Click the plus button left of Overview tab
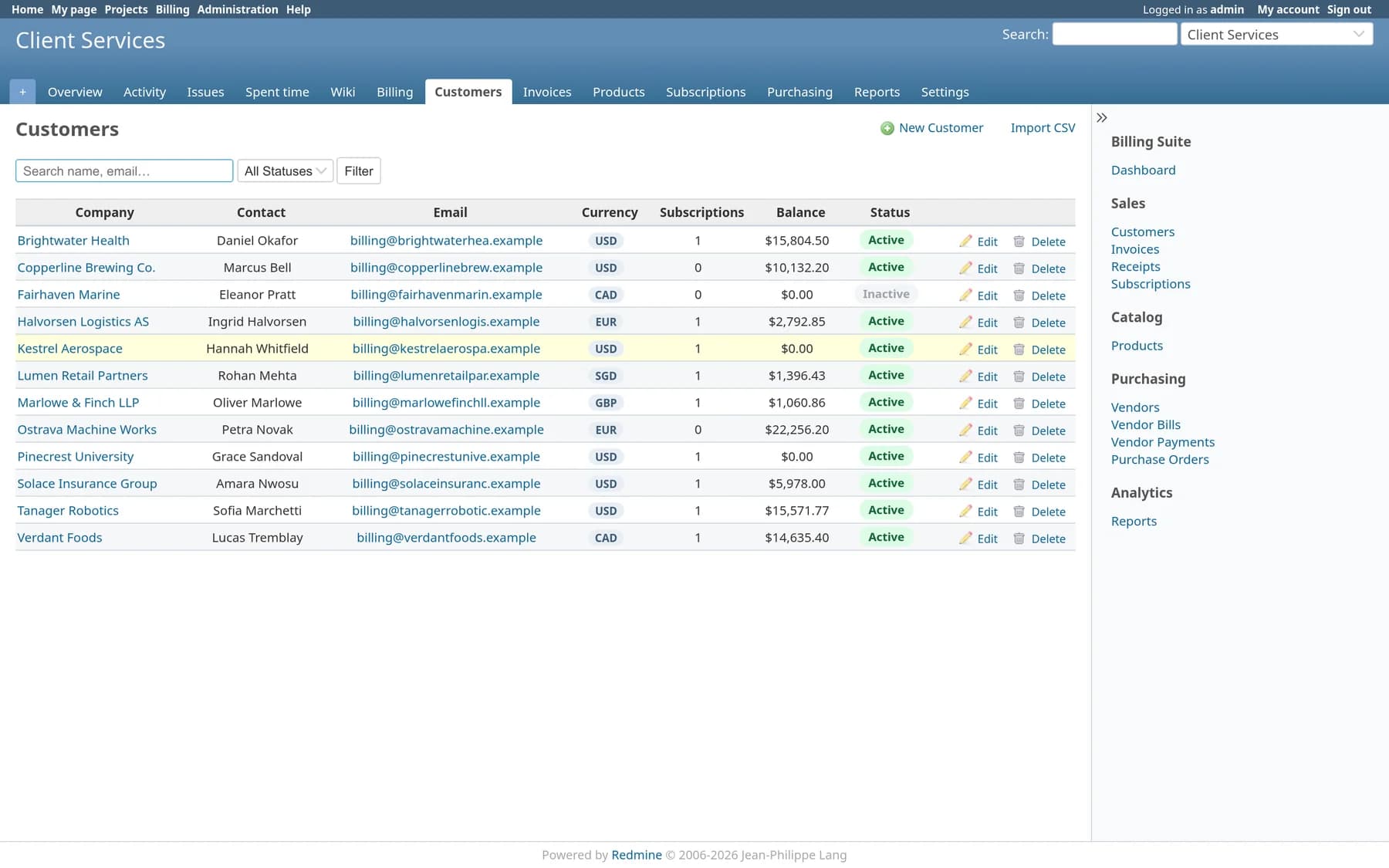Viewport: 1389px width, 868px height. click(x=22, y=92)
